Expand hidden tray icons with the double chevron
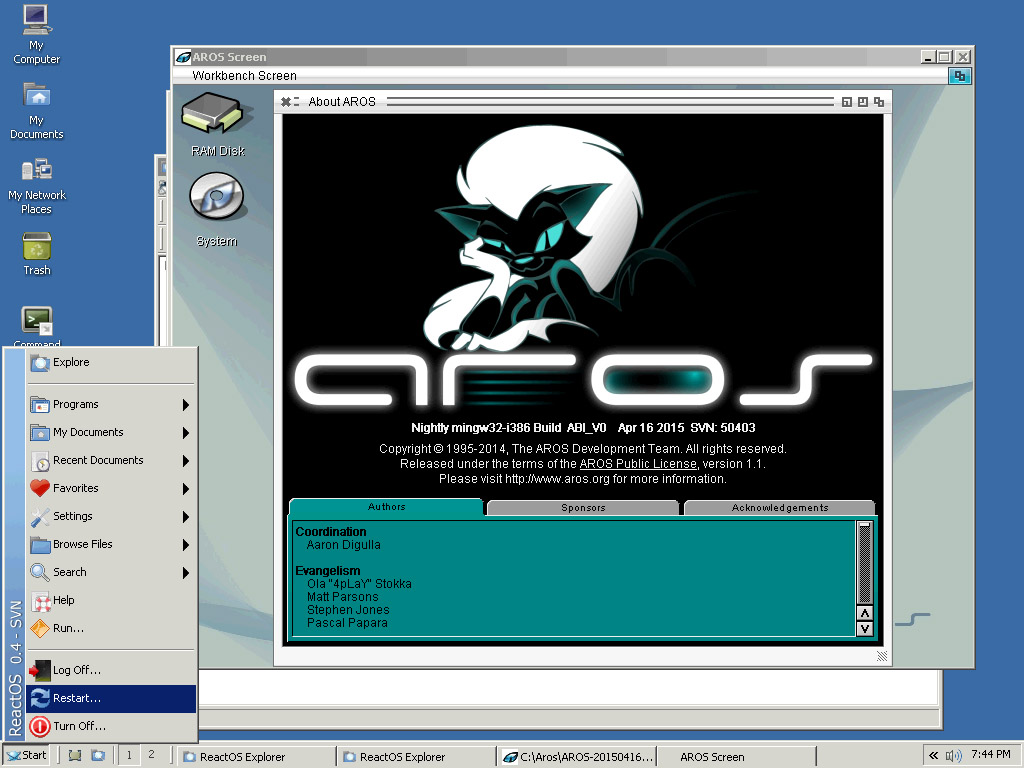Viewport: 1024px width, 768px height. tap(933, 756)
